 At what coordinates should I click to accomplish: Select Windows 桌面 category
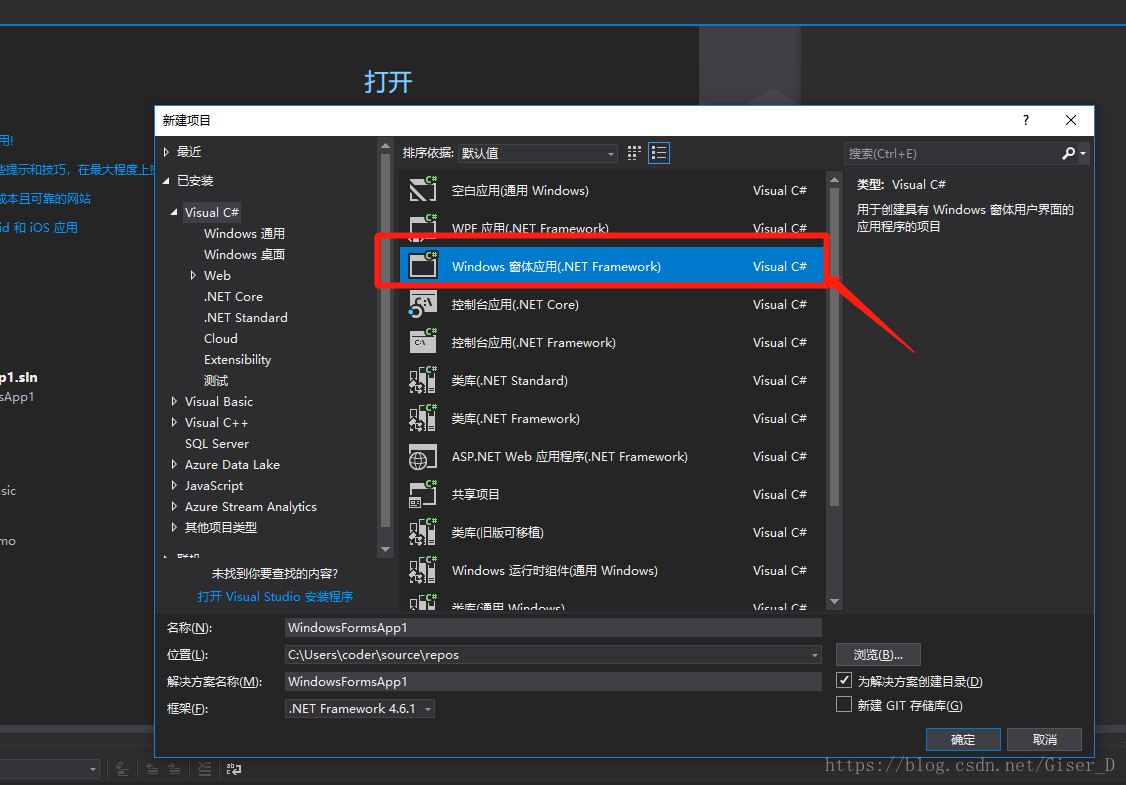coord(244,254)
